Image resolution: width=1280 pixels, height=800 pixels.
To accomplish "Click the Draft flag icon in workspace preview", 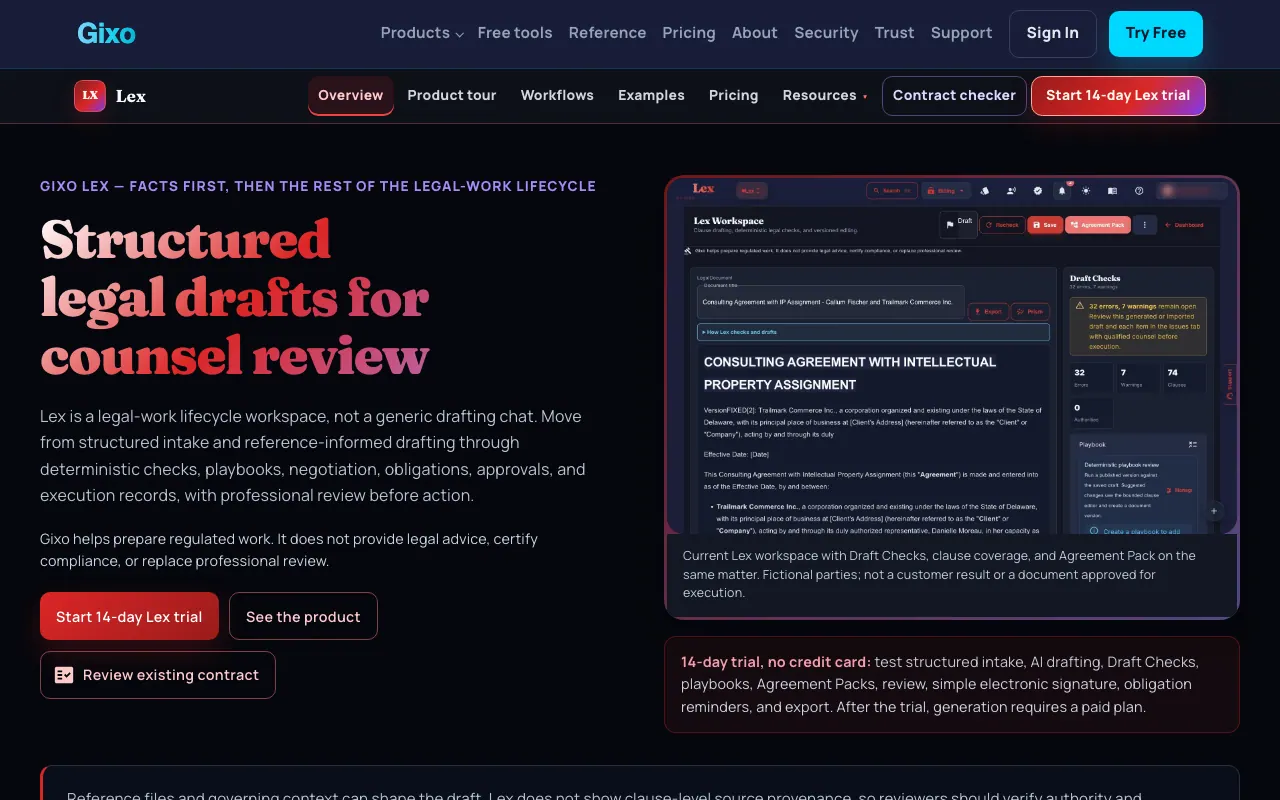I will 950,225.
